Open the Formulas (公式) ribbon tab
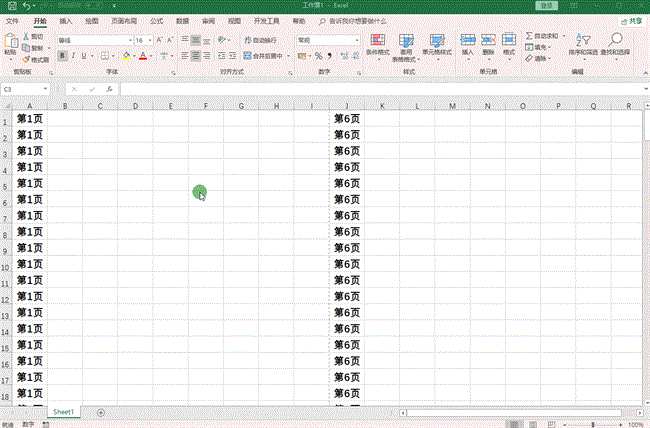This screenshot has height=428, width=650. (156, 20)
